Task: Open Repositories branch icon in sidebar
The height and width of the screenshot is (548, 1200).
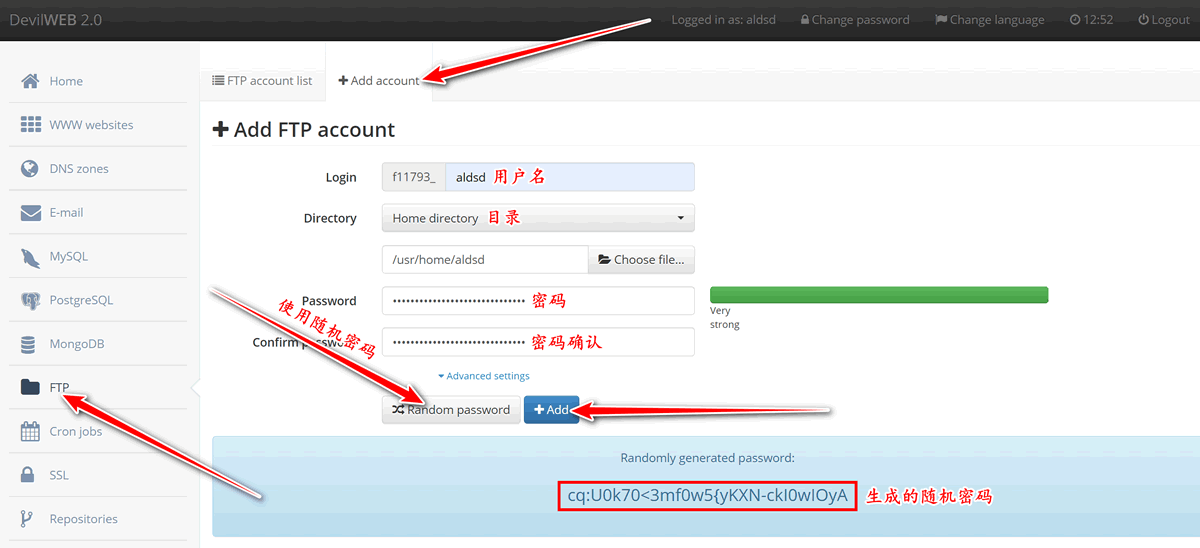Action: (x=30, y=519)
